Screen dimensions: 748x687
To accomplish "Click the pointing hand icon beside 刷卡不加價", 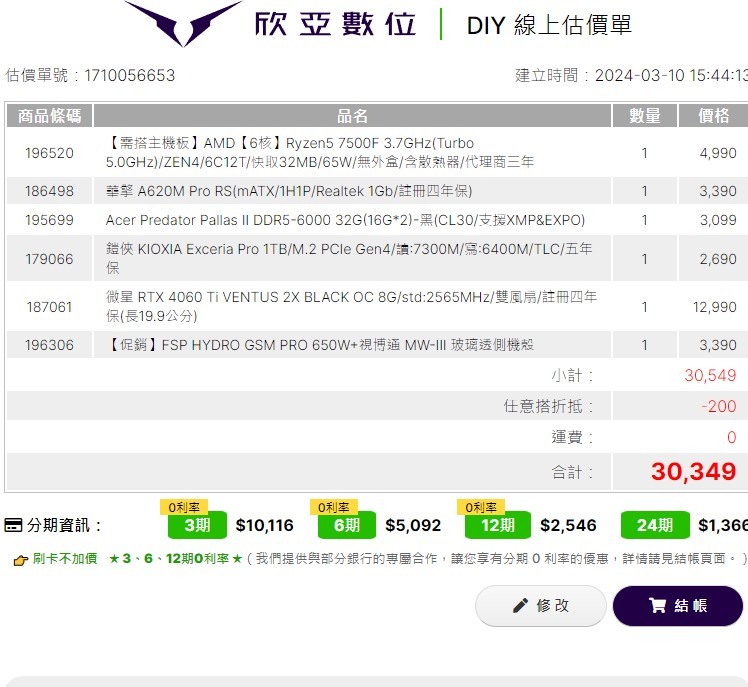I will coord(21,560).
